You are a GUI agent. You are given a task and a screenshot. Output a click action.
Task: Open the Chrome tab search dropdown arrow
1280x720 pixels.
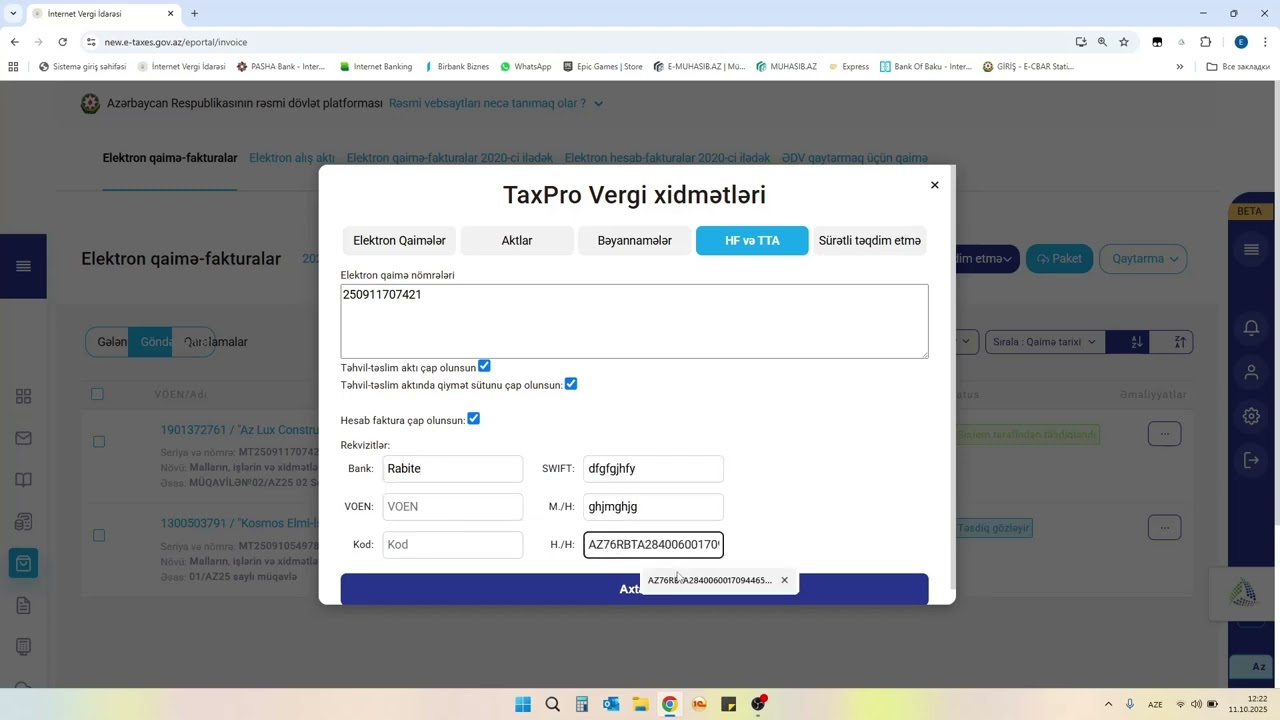(x=13, y=13)
